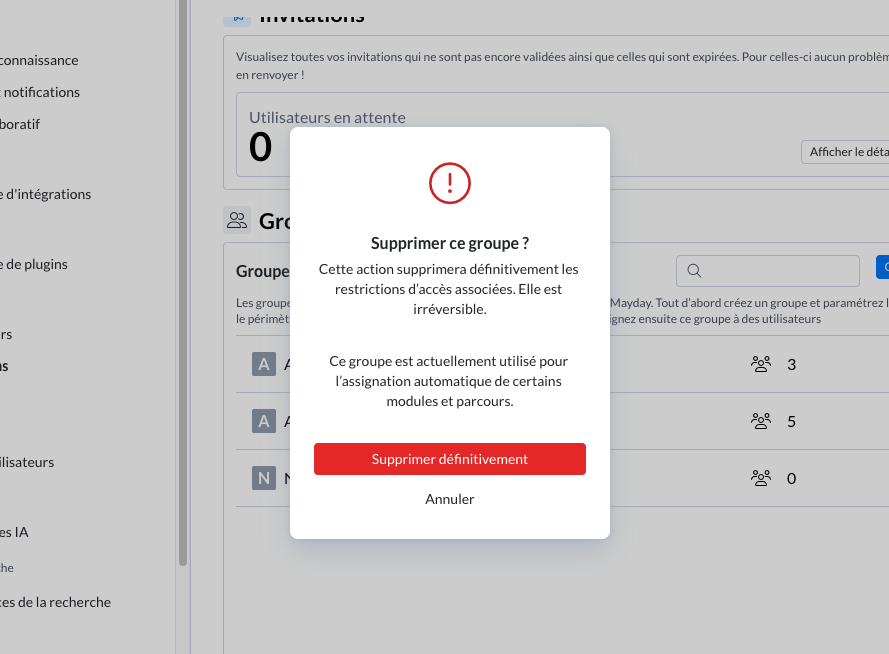This screenshot has height=654, width=889.
Task: Confirm with Supprimer définitivement button
Action: coord(450,459)
